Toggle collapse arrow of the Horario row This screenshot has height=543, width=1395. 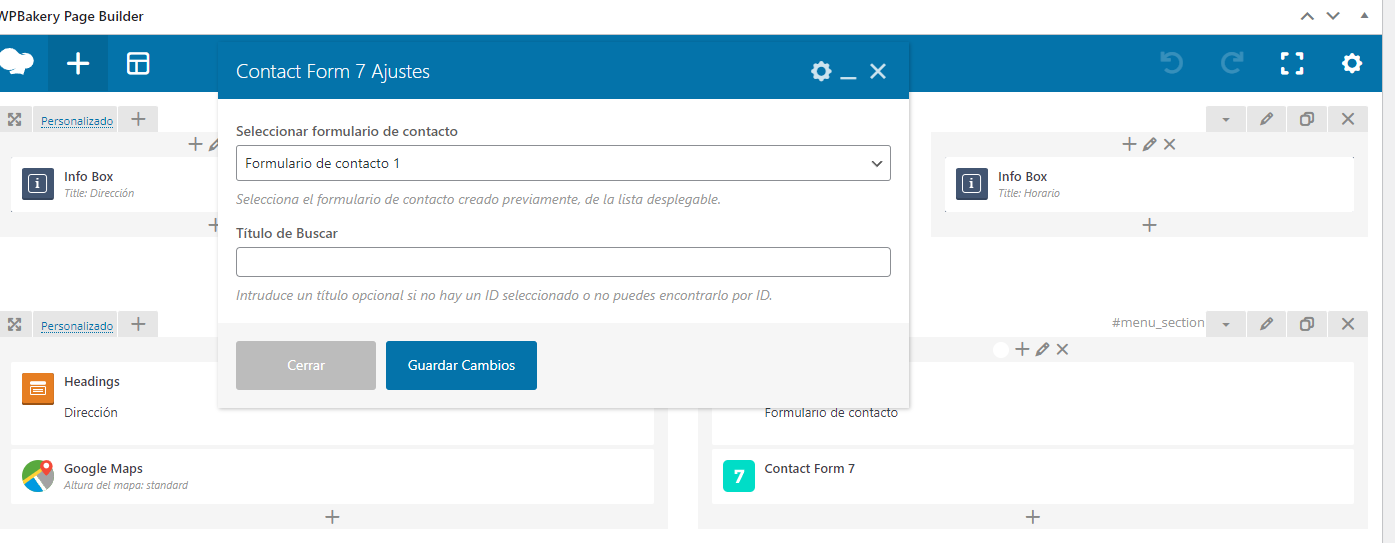1226,119
